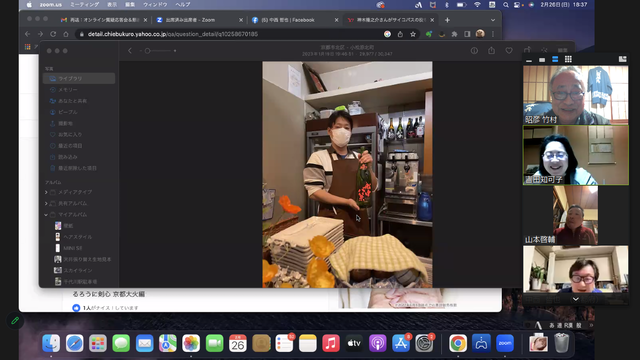640x360 pixels.
Task: Open the share icon in Photos toolbar
Action: (491, 51)
